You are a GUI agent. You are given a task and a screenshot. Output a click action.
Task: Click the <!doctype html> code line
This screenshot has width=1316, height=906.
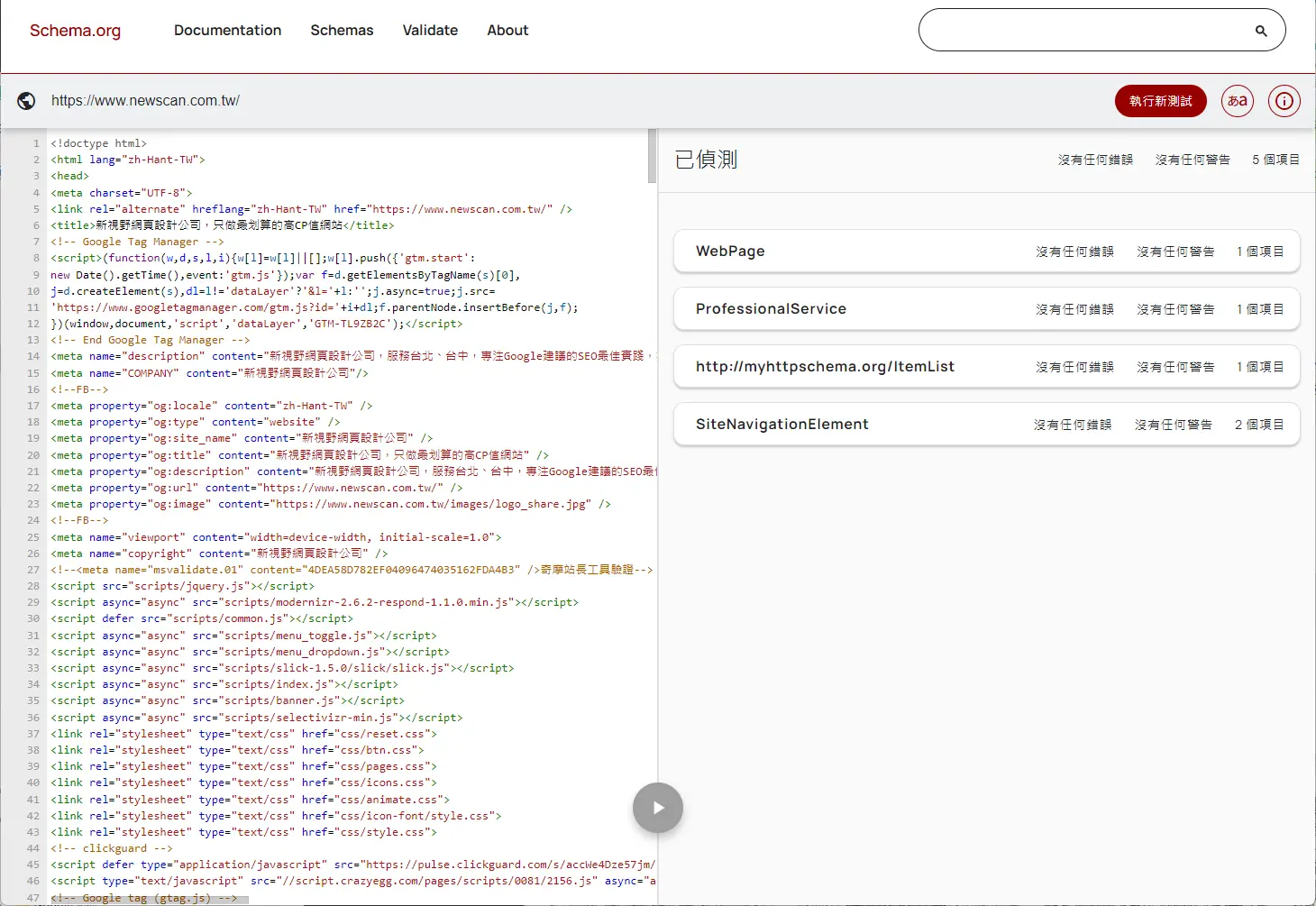click(99, 143)
